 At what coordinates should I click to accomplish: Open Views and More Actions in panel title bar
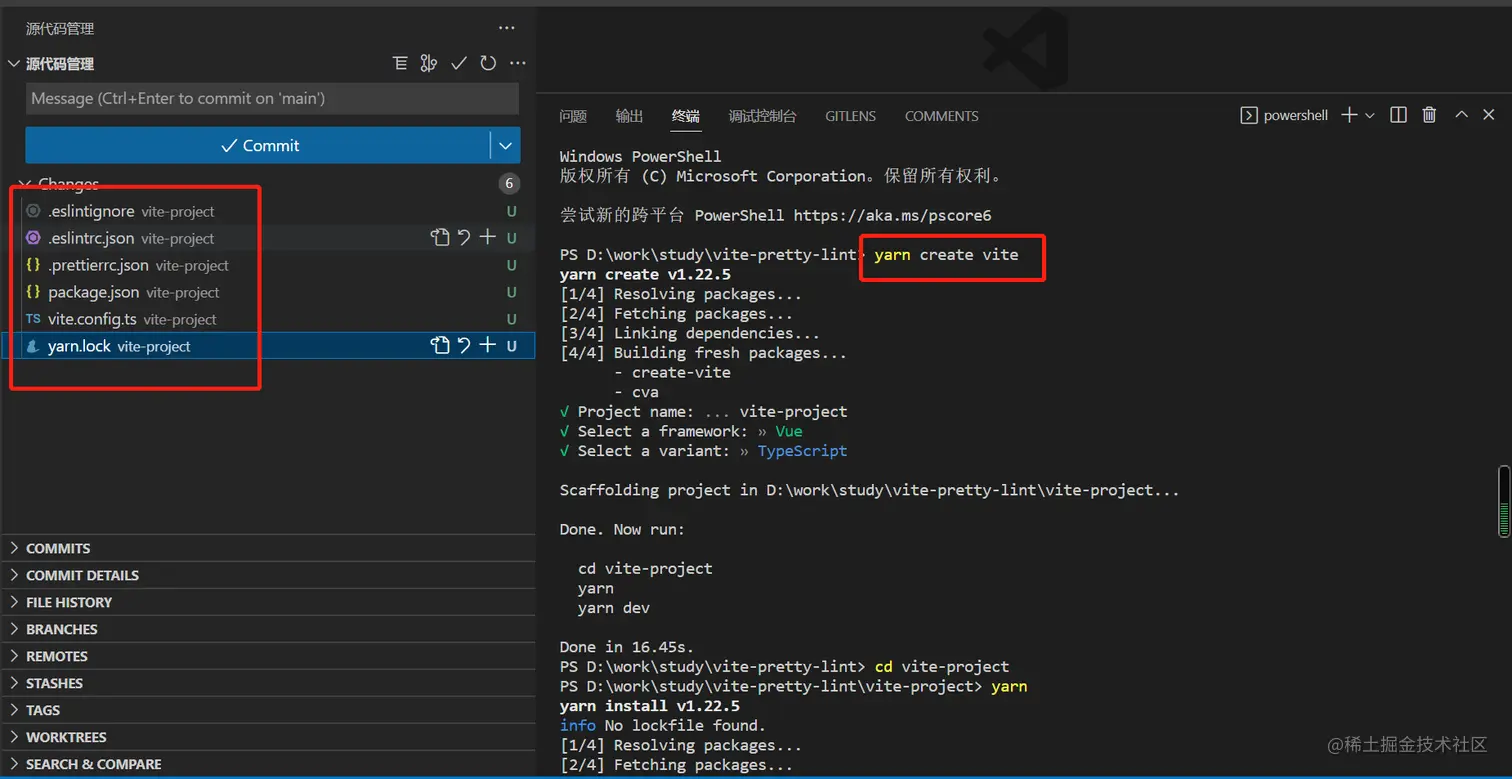pyautogui.click(x=507, y=29)
